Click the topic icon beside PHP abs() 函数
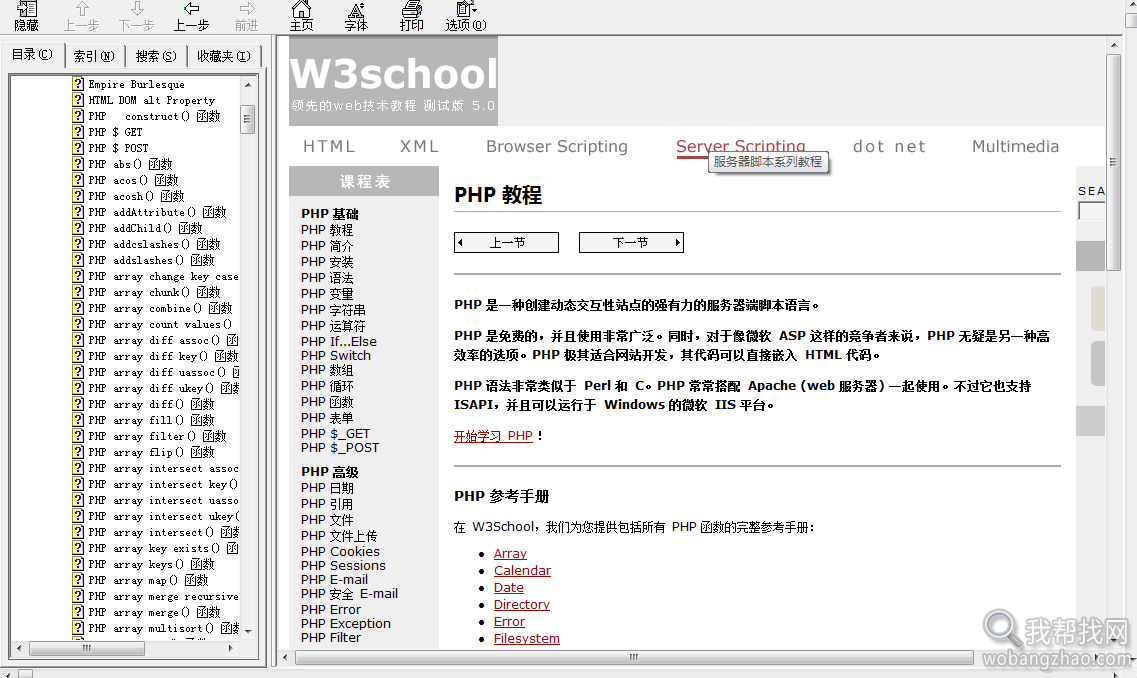 78,164
